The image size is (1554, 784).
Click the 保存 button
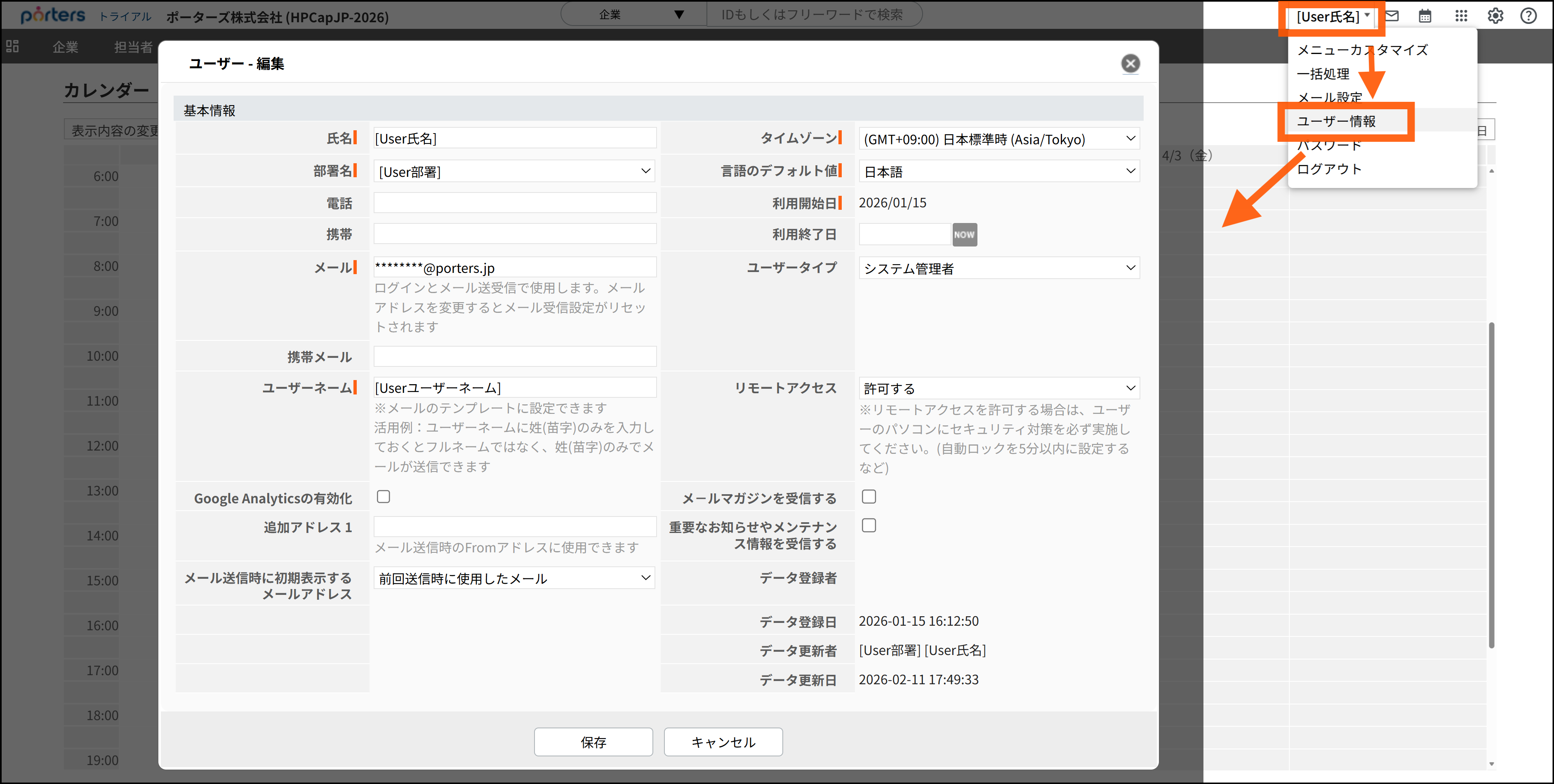(x=593, y=742)
